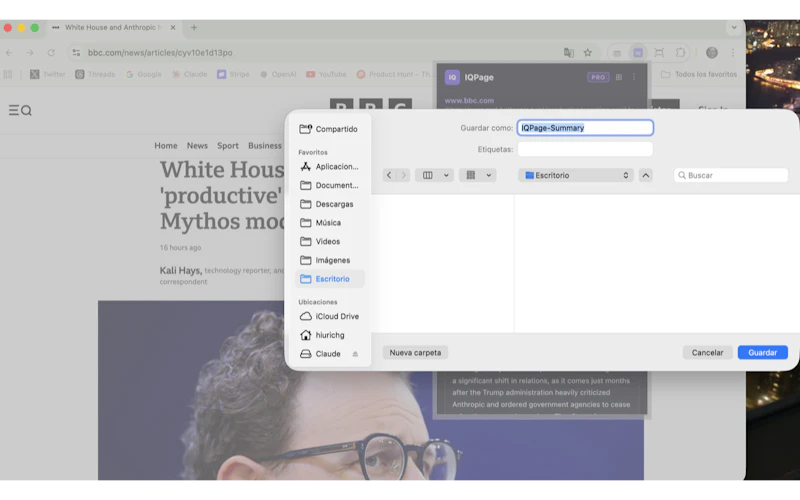Click the BBC menu and search icon
Viewport: 800px width, 500px height.
point(20,110)
